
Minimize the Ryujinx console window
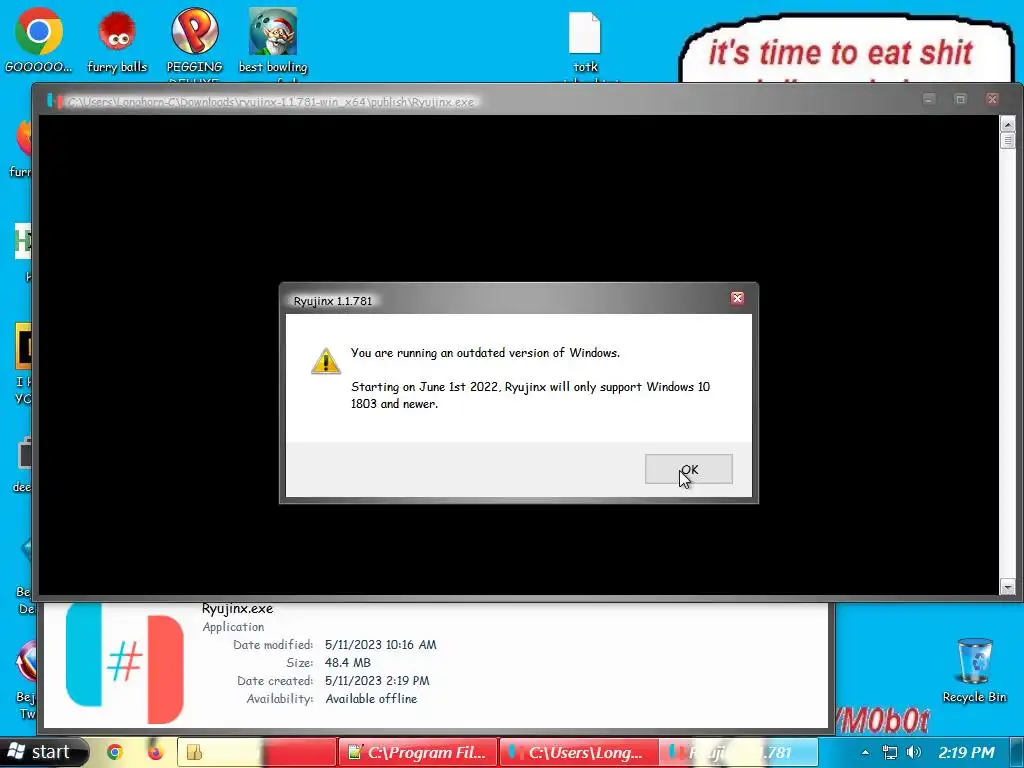coord(929,99)
